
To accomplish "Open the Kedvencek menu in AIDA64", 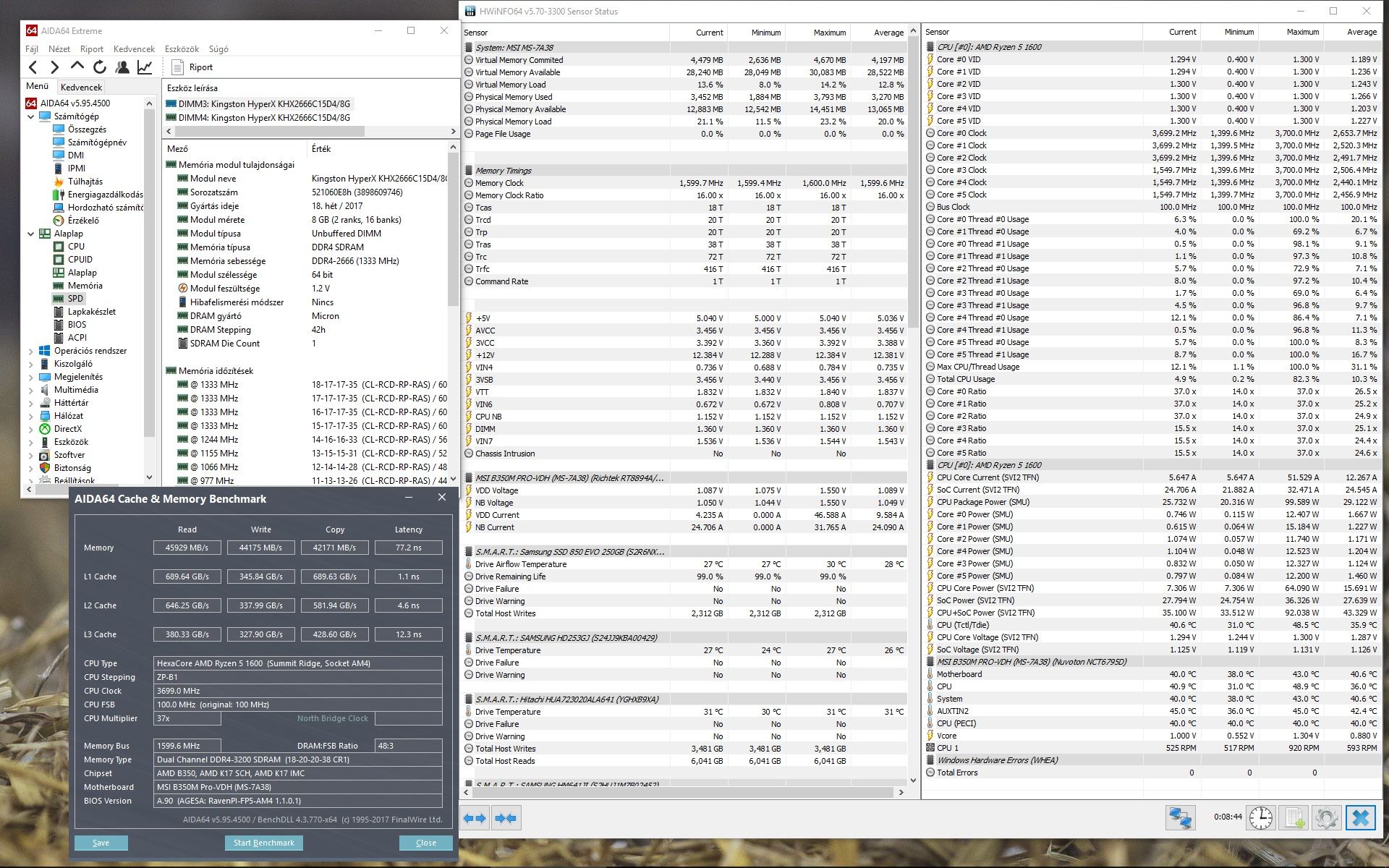I will (x=135, y=49).
